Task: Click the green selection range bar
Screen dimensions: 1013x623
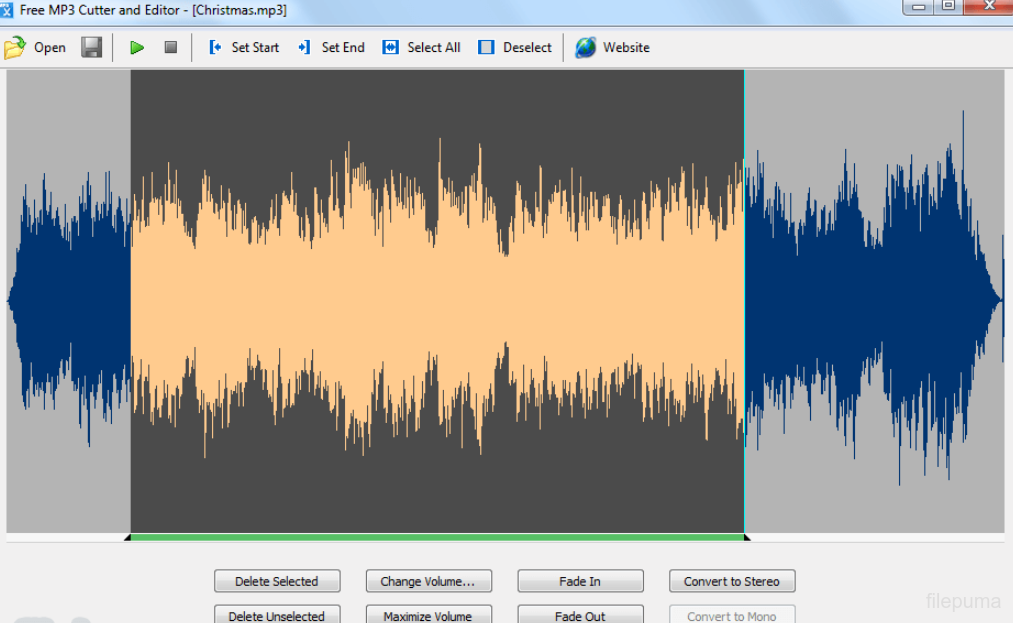Action: [437, 537]
